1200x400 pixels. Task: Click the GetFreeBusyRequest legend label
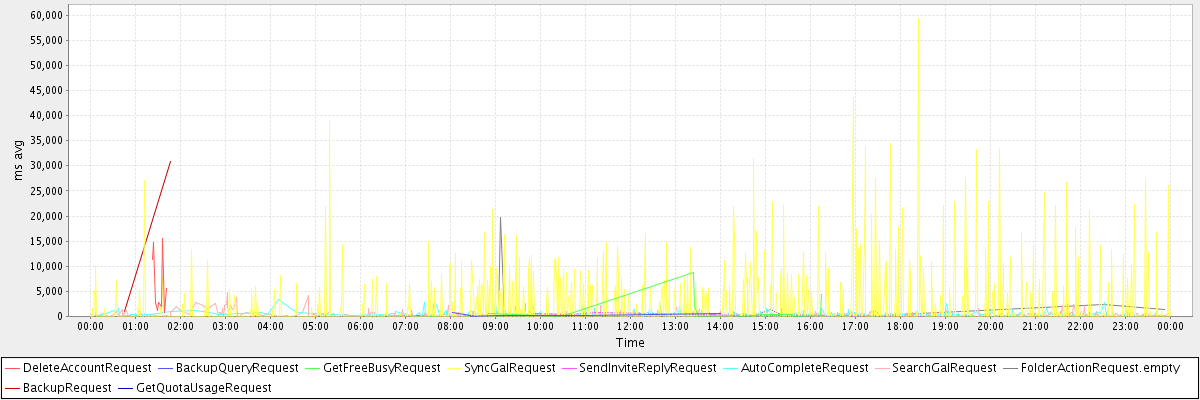(x=382, y=368)
